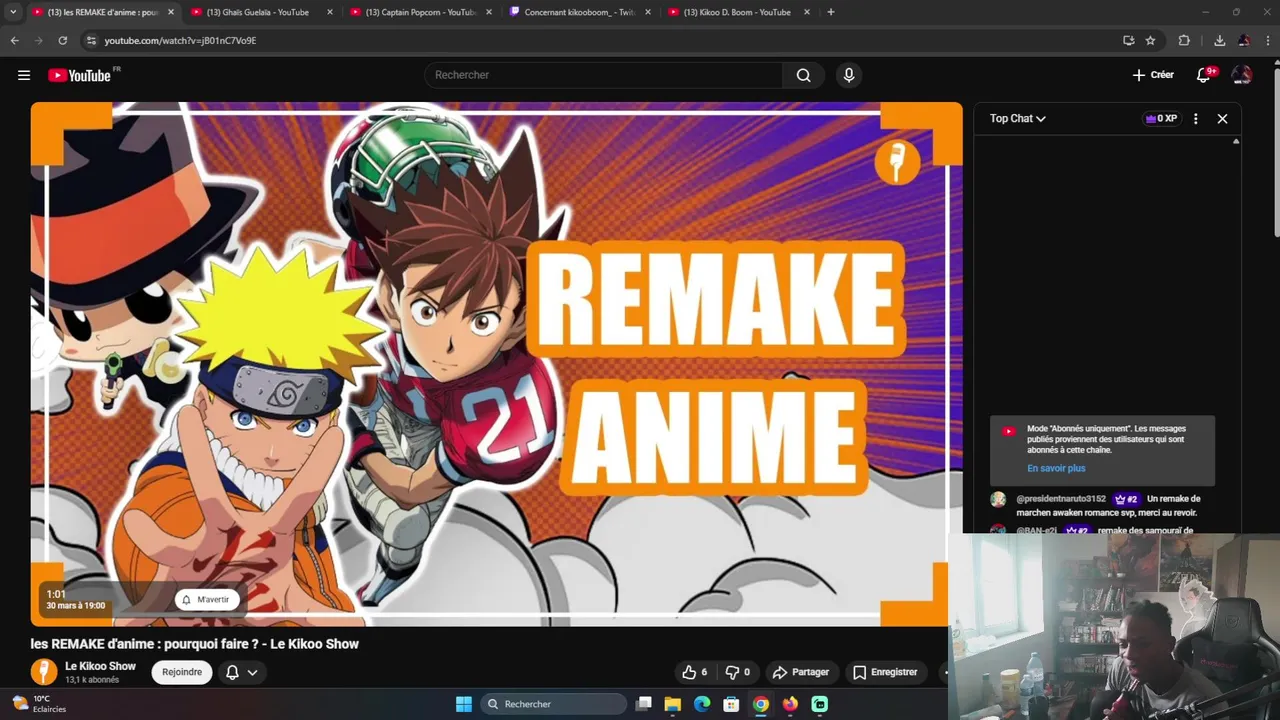Go back with the browser back arrow
This screenshot has height=720, width=1280.
(x=14, y=41)
